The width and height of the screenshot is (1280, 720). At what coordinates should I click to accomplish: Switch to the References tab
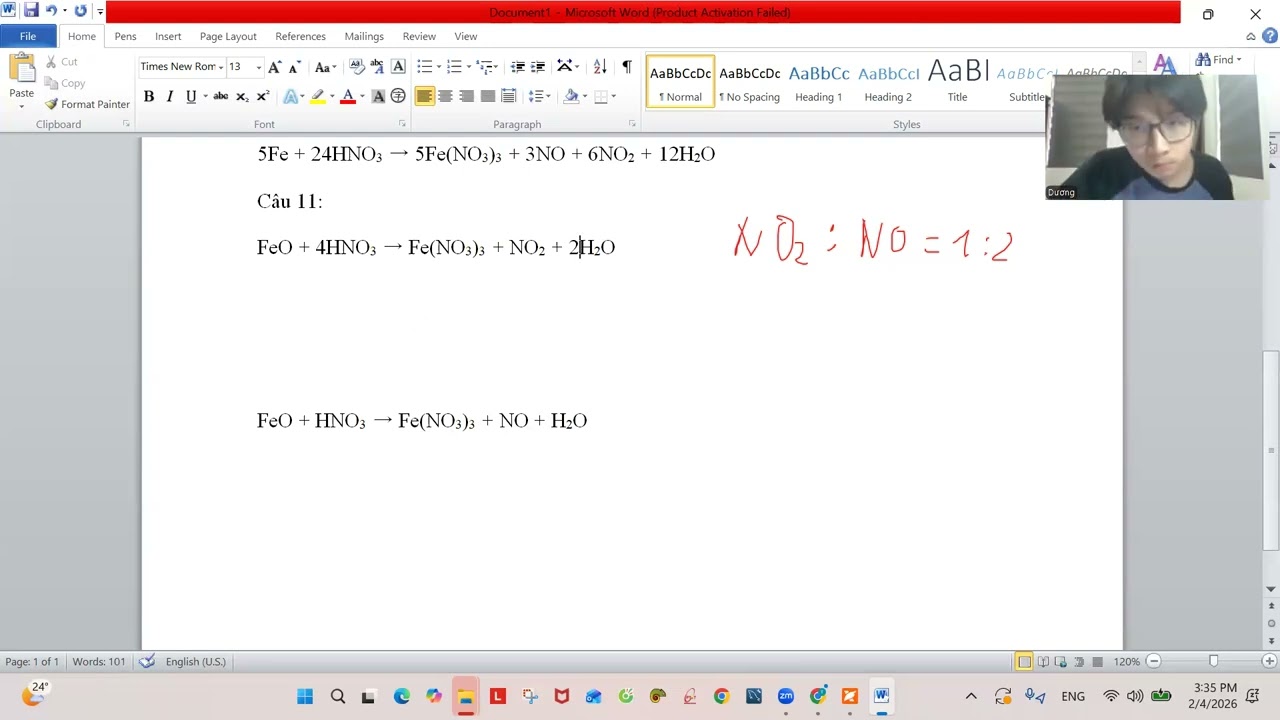[x=300, y=36]
